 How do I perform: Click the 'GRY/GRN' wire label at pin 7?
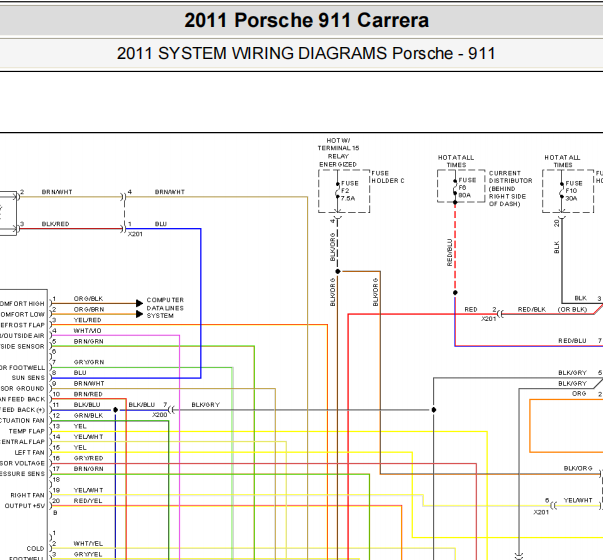[x=89, y=362]
